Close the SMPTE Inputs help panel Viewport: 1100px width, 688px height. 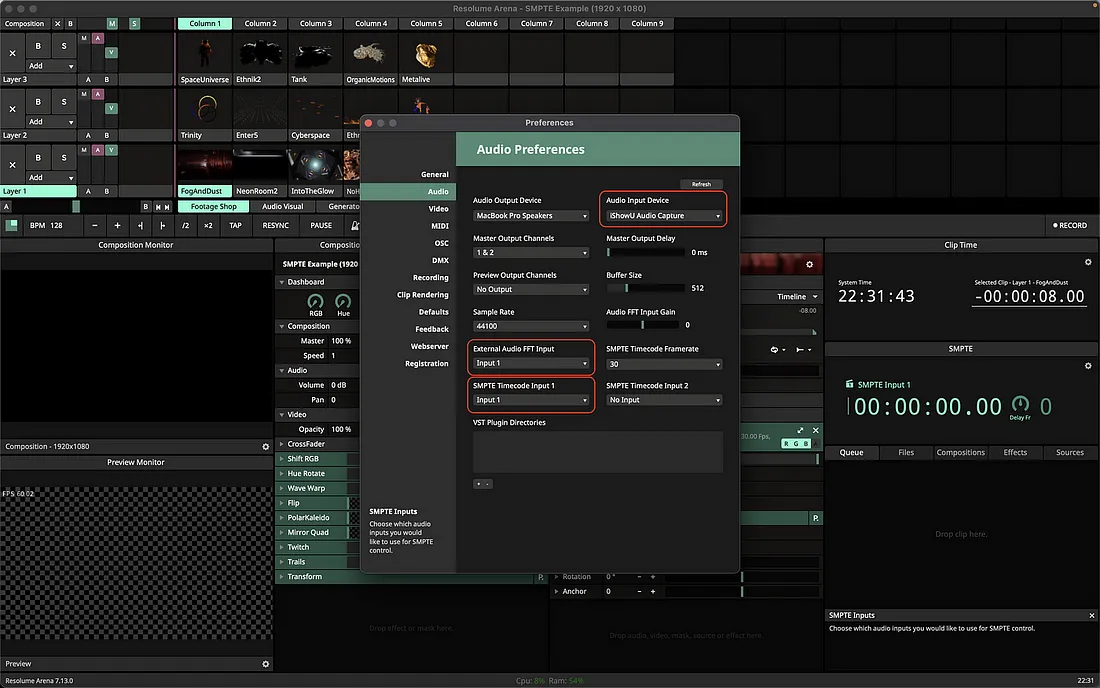pos(1091,616)
